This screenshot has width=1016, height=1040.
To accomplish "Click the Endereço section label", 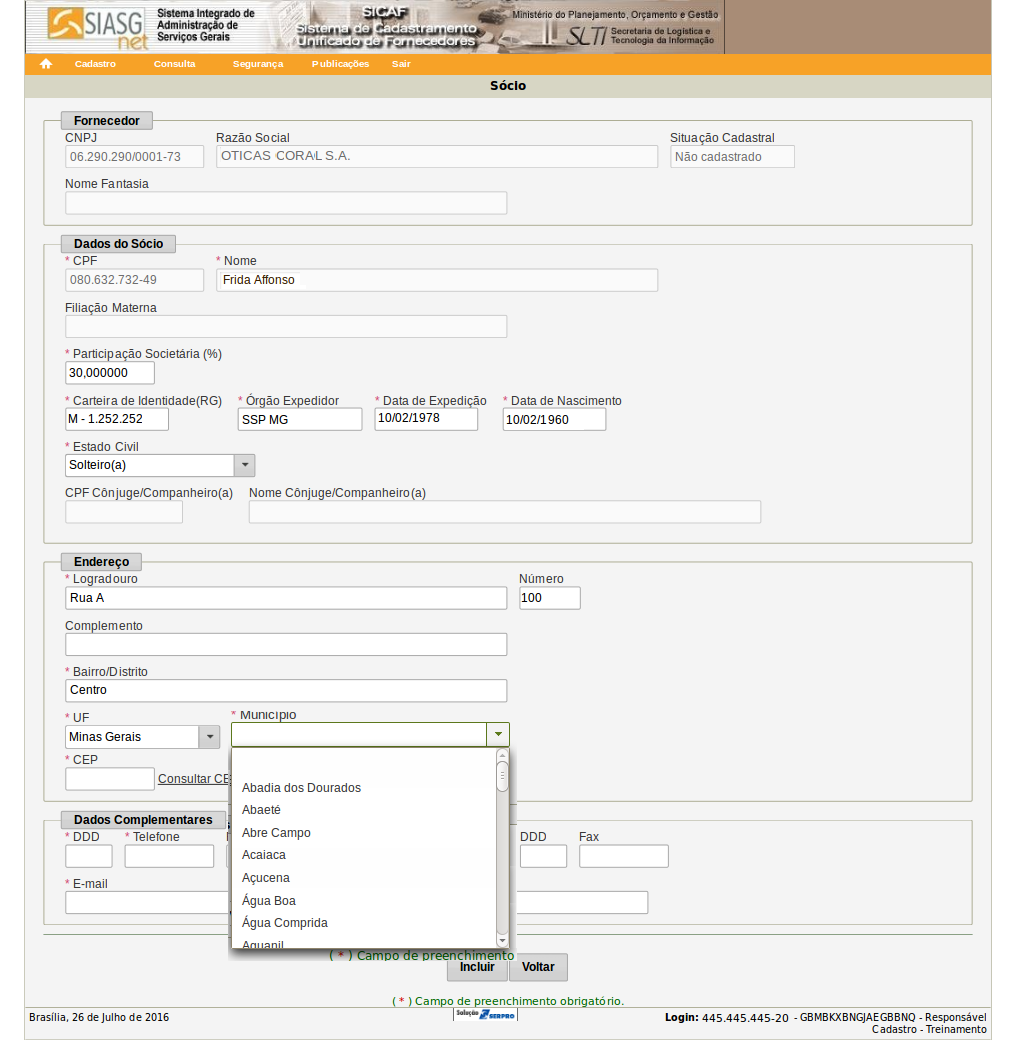I will (x=101, y=562).
